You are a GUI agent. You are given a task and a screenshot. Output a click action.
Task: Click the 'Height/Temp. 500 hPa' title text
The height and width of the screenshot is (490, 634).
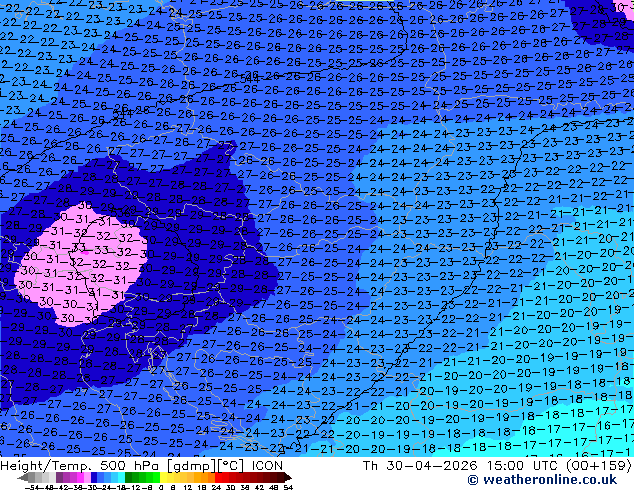coord(80,466)
